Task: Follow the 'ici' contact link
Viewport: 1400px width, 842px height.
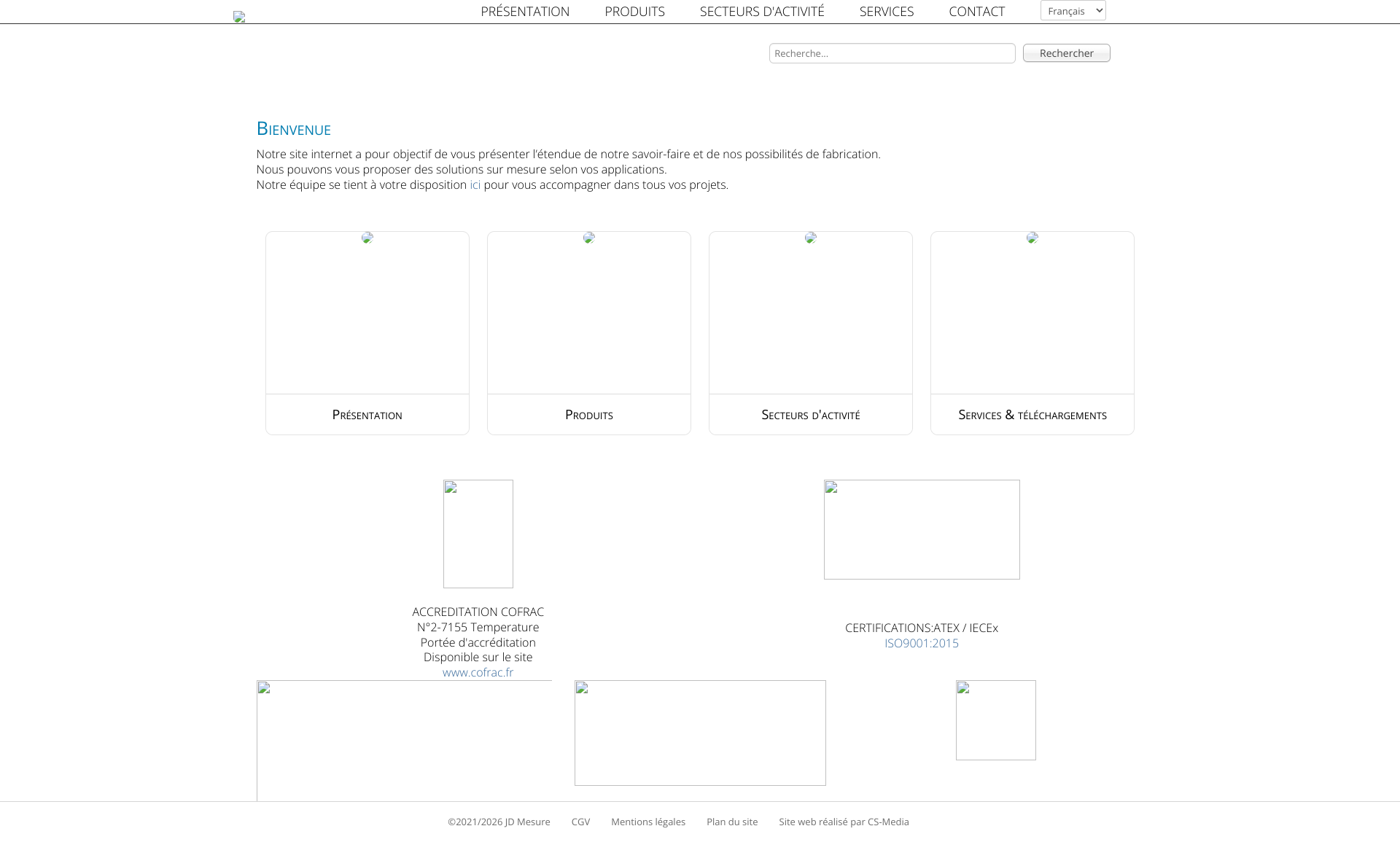Action: (475, 185)
